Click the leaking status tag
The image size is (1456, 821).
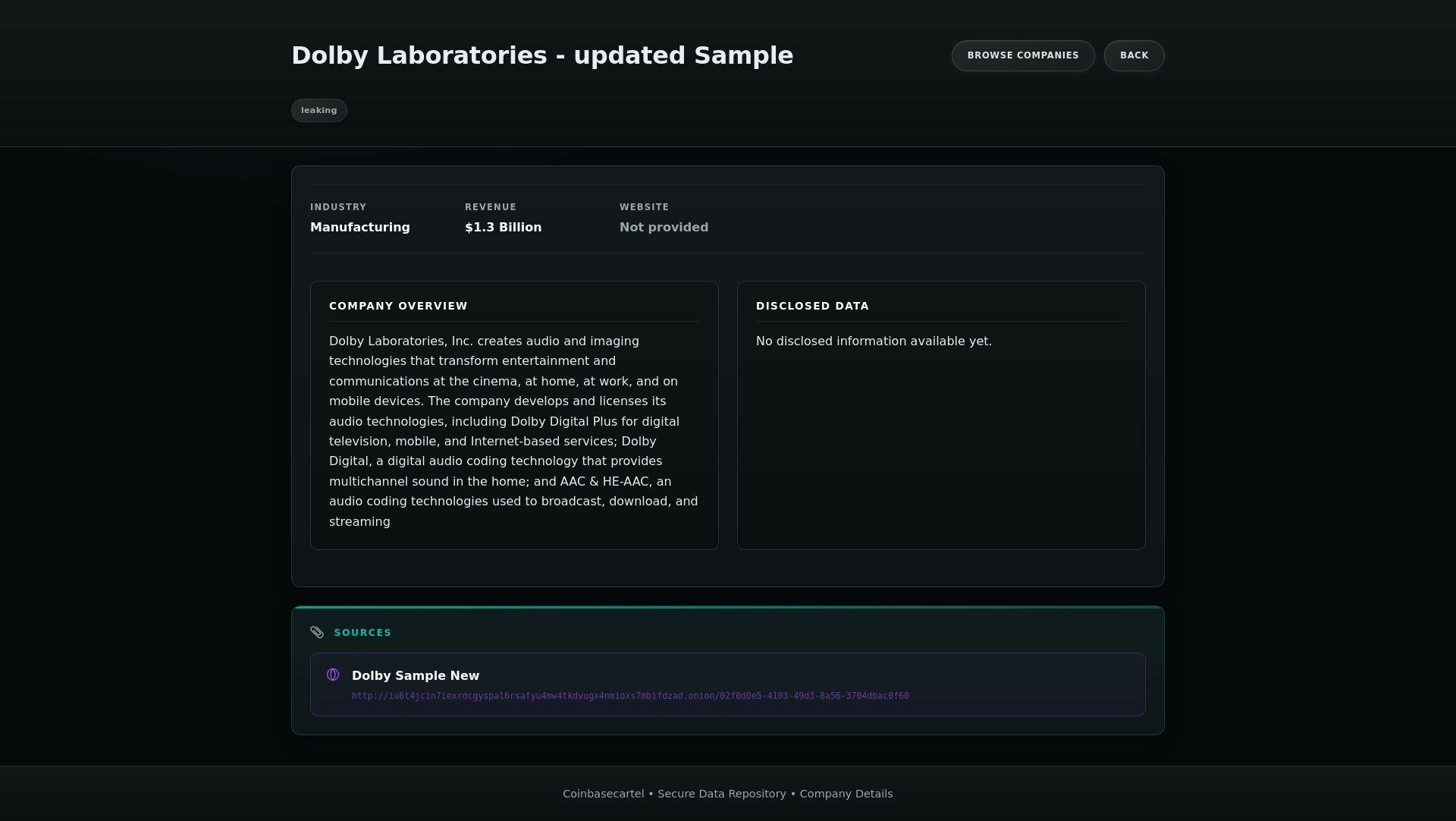coord(318,111)
